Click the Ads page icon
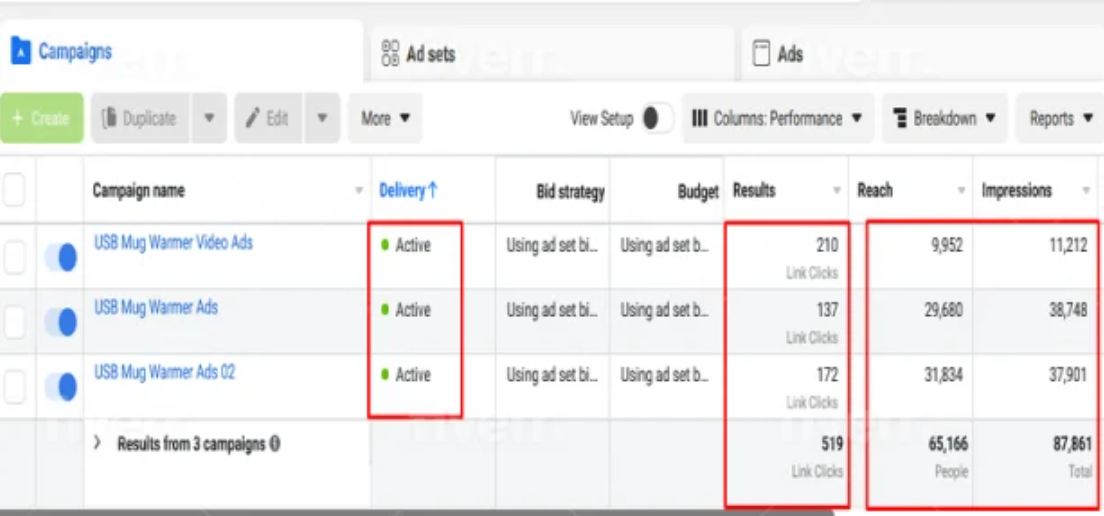Viewport: 1104px width, 516px height. tap(761, 53)
